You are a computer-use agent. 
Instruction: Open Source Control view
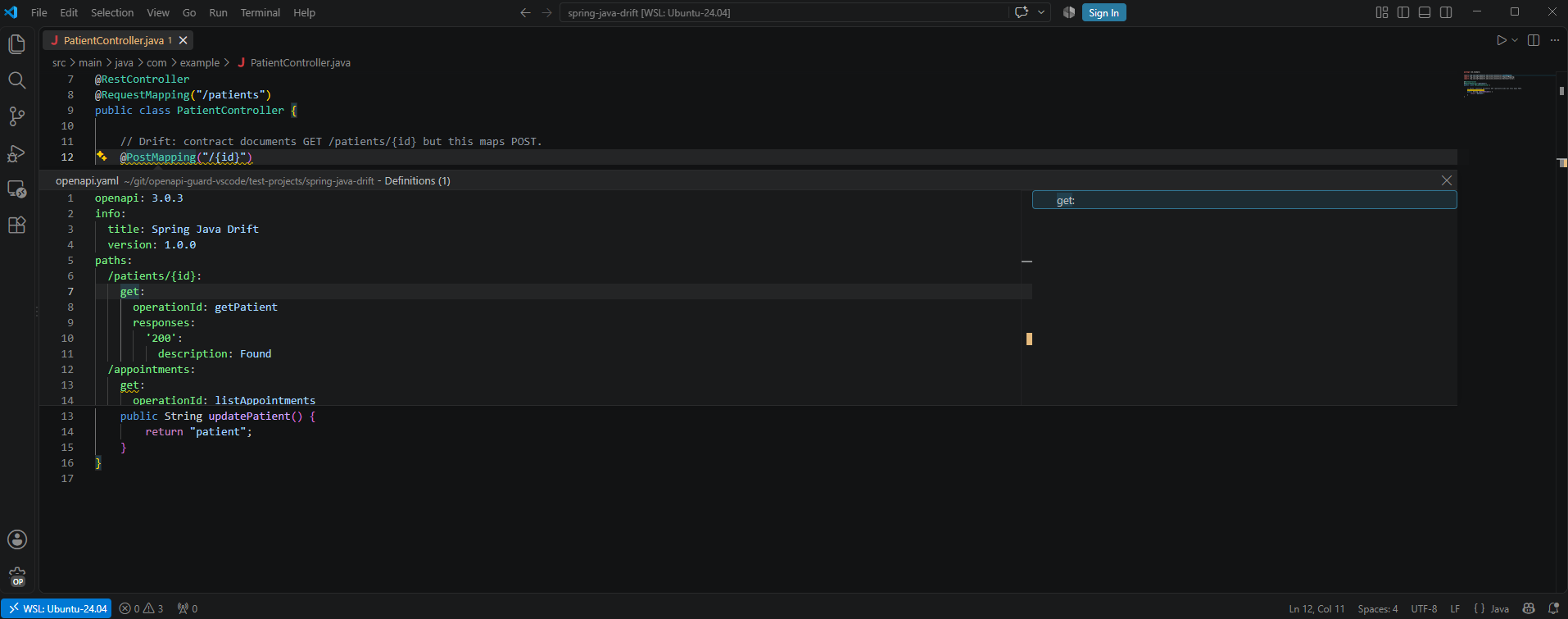coord(16,116)
